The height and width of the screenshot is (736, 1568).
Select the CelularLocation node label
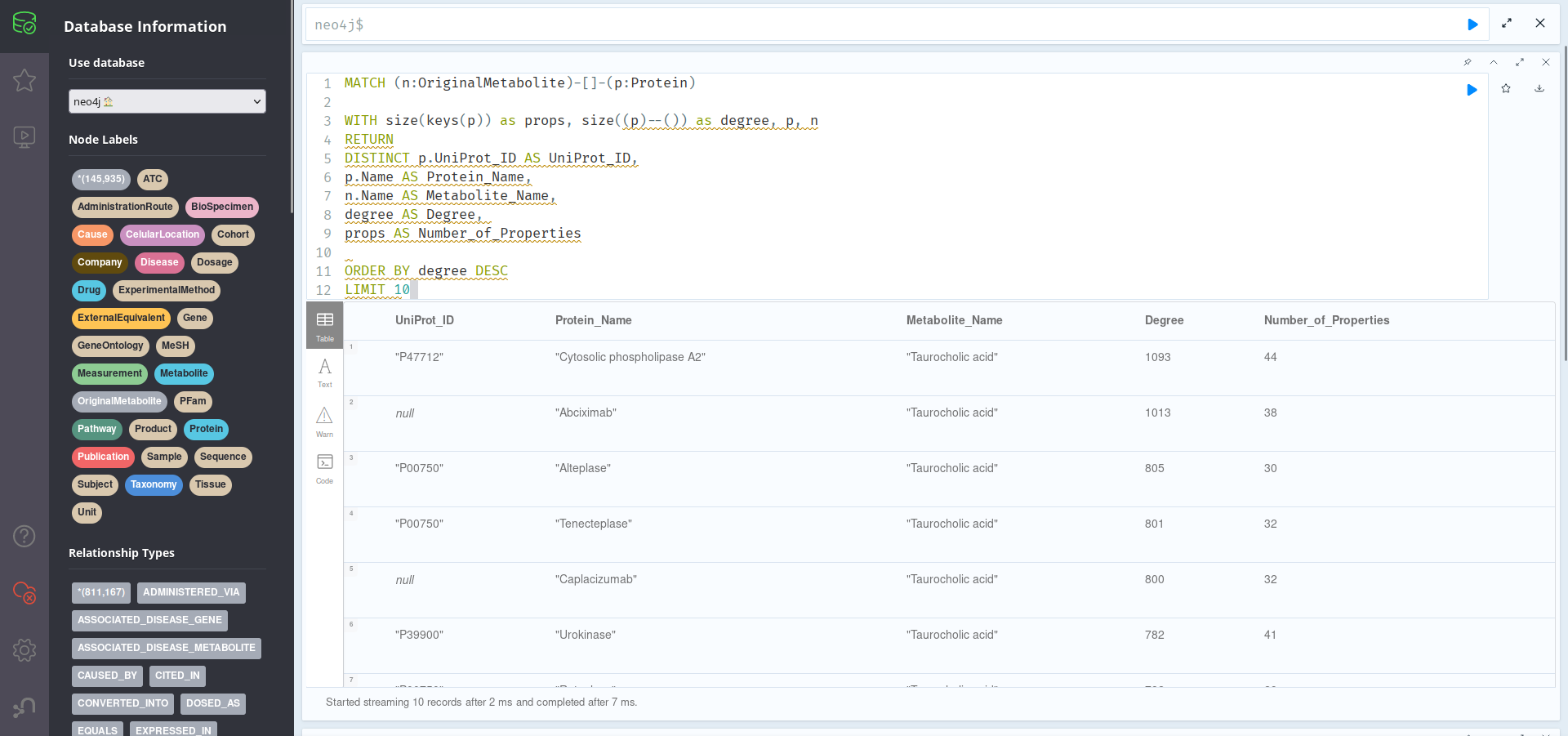point(163,234)
